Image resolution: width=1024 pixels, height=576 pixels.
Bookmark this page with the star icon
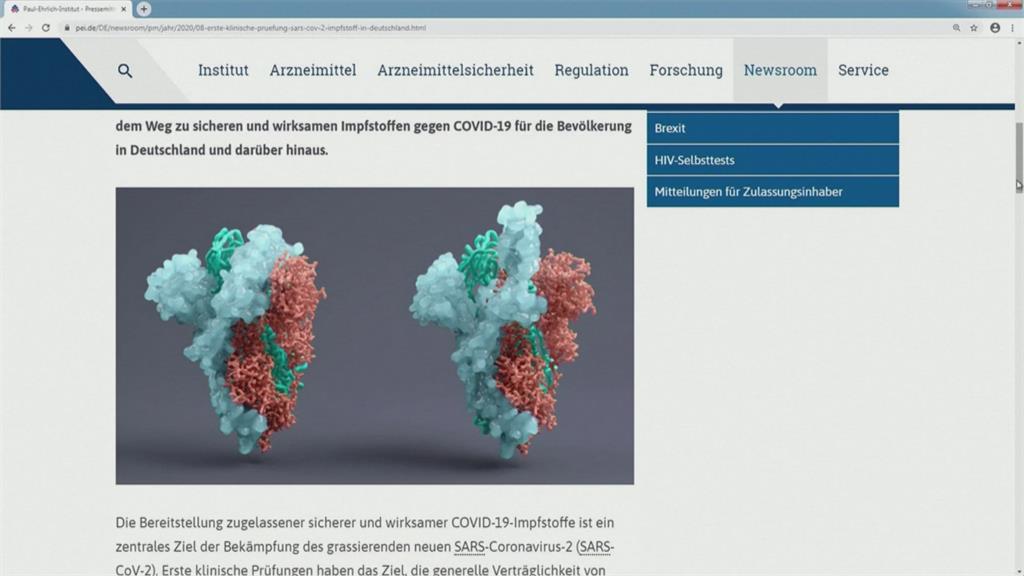click(x=974, y=28)
